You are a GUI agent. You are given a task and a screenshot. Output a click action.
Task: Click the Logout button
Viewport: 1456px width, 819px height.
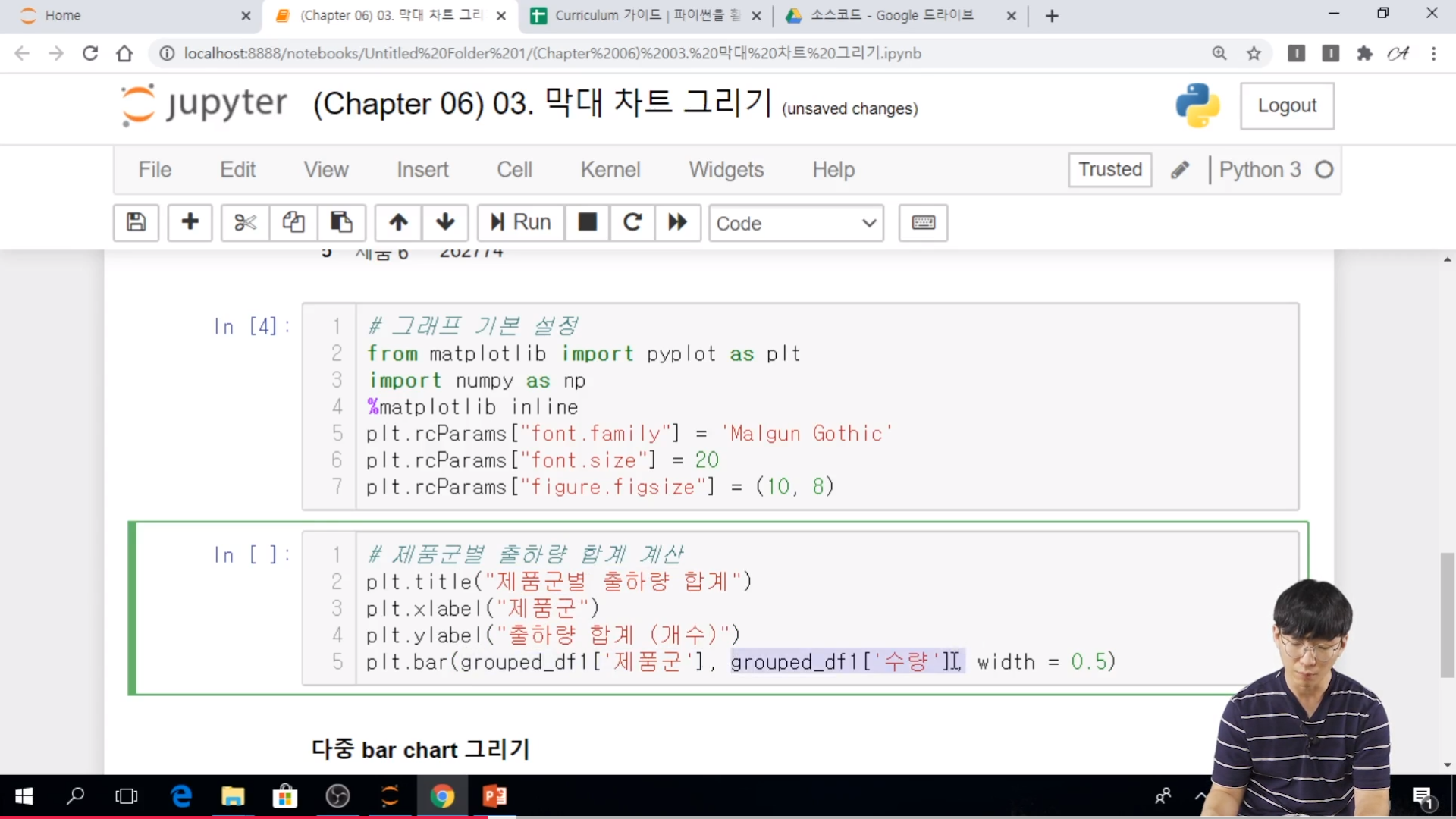pyautogui.click(x=1287, y=105)
